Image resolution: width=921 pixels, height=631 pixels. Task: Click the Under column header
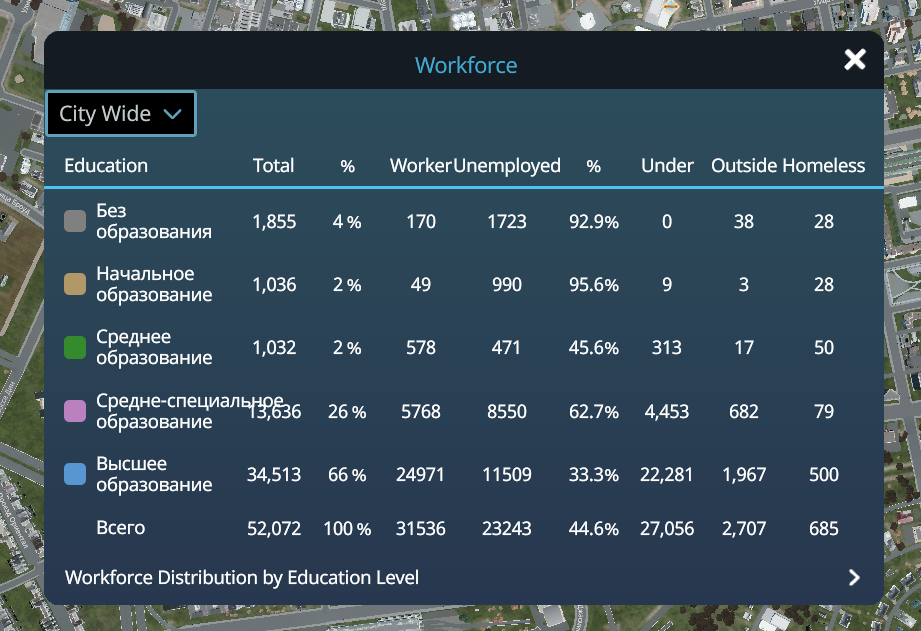pos(667,166)
